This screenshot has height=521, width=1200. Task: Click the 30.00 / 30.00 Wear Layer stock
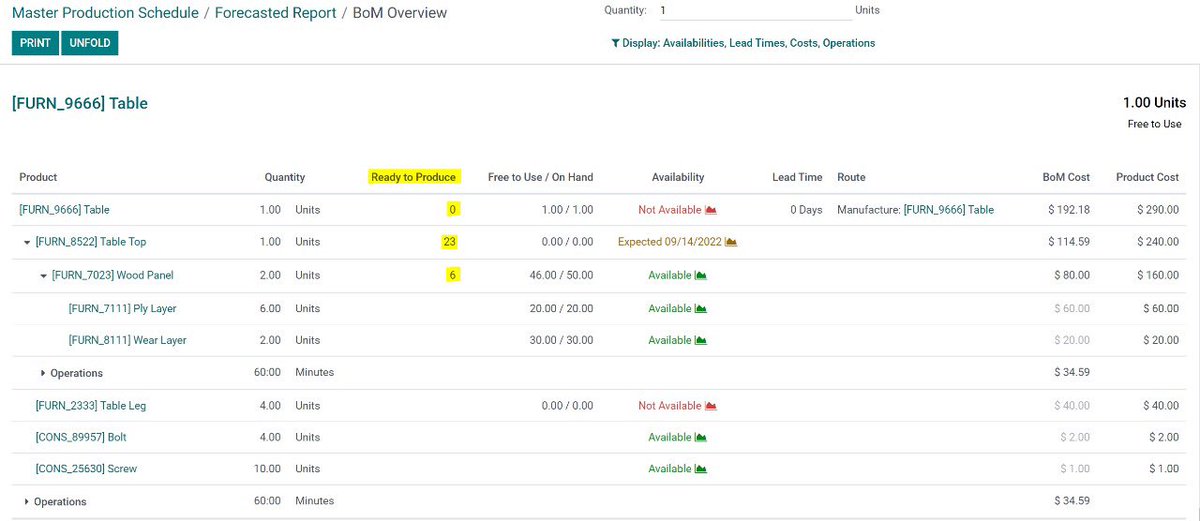point(561,340)
